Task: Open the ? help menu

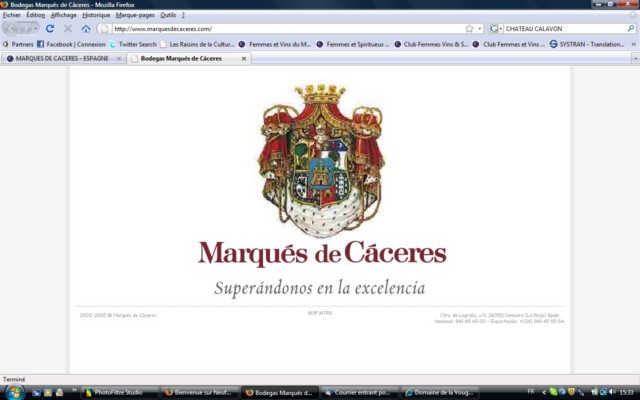Action: 183,15
